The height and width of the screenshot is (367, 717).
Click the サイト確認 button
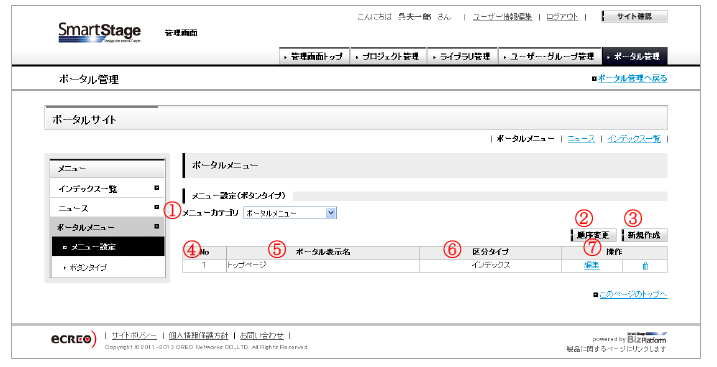coord(634,16)
